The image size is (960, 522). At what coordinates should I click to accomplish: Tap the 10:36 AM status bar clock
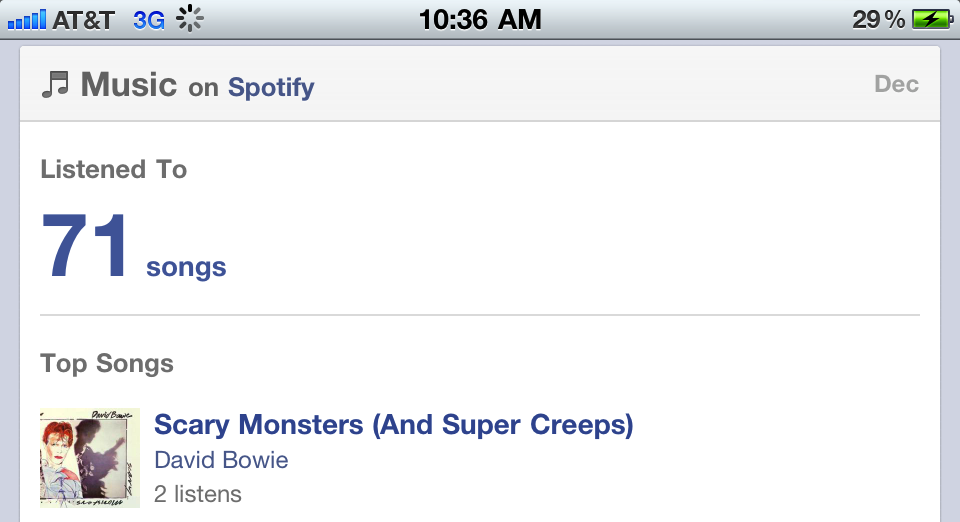[x=480, y=19]
